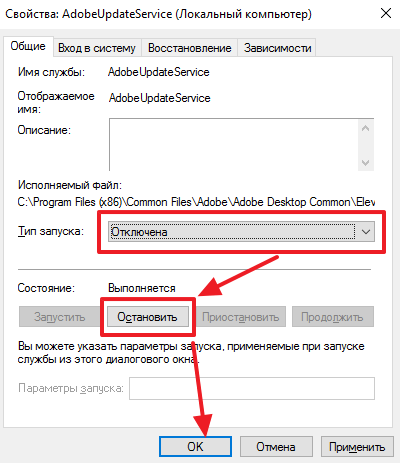400x463 pixels.
Task: Click the Отмена button
Action: tap(276, 446)
